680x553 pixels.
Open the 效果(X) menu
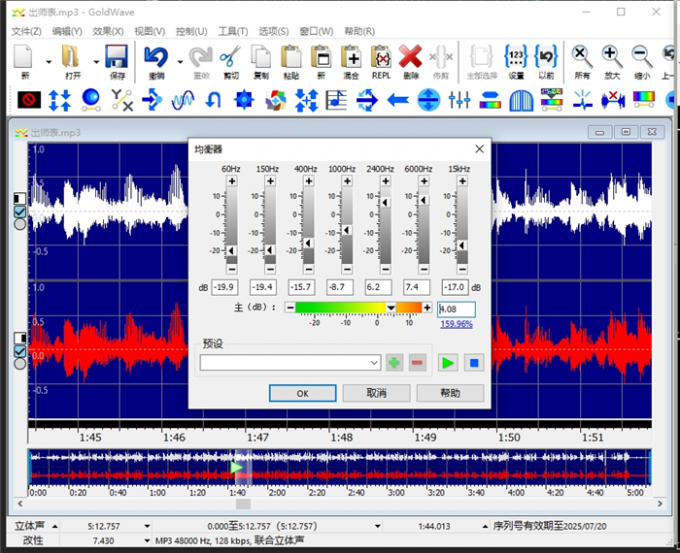pyautogui.click(x=108, y=31)
